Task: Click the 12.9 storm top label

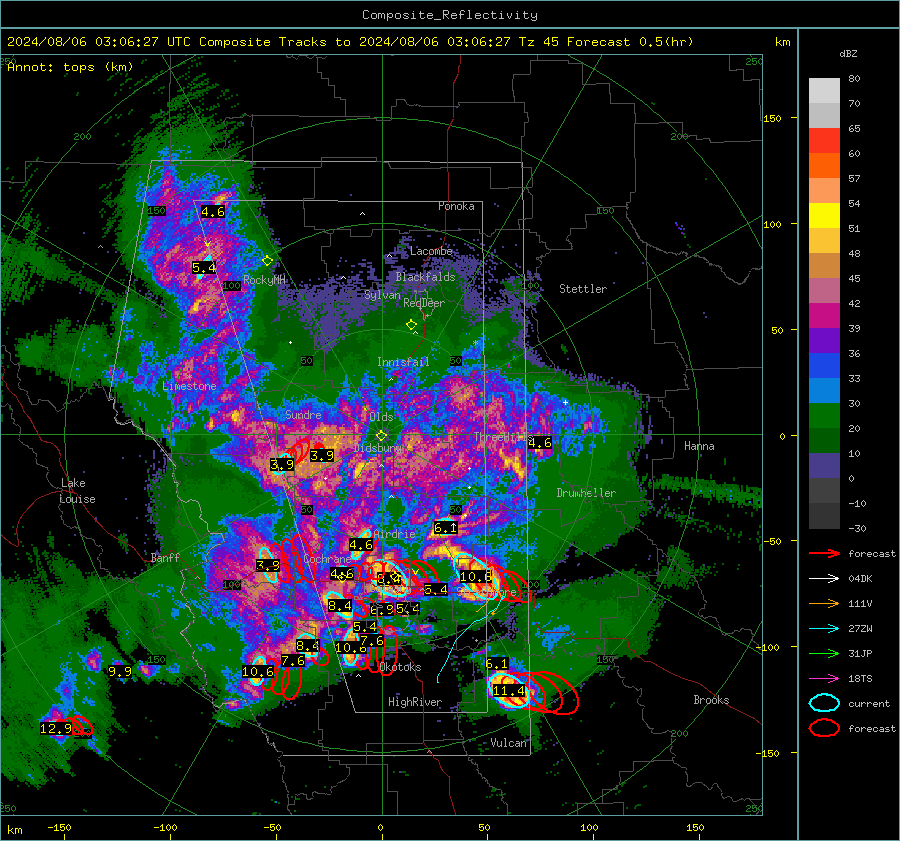Action: pos(56,728)
